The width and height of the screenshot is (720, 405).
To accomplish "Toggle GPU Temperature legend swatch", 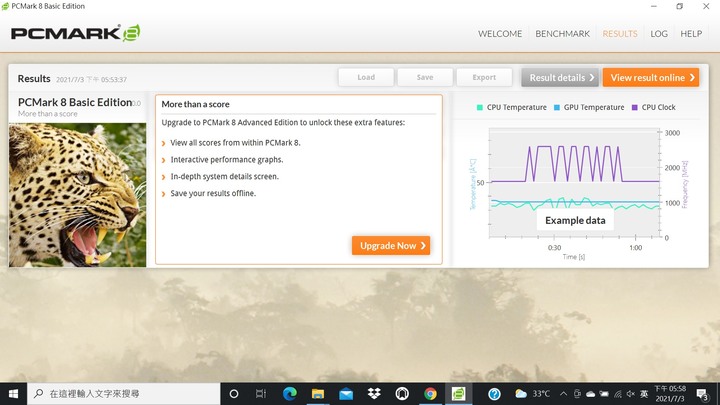I will 557,107.
